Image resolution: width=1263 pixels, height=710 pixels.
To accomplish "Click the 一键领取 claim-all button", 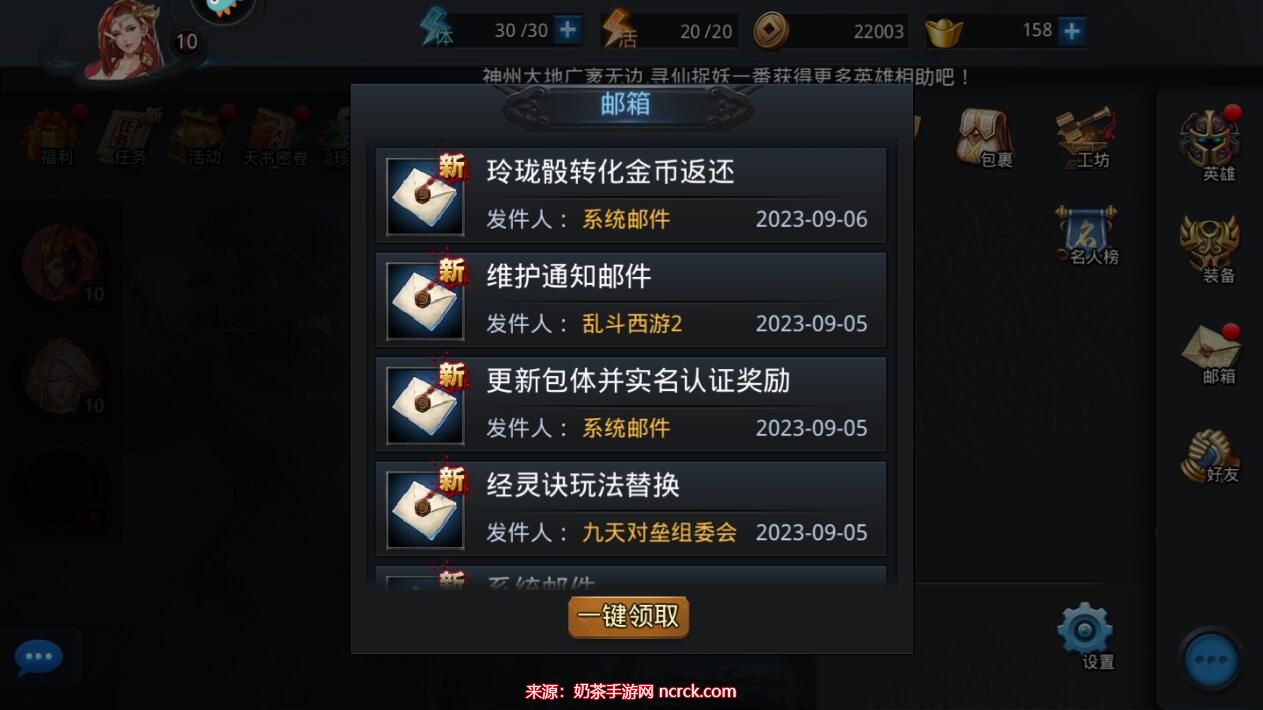I will [x=629, y=617].
